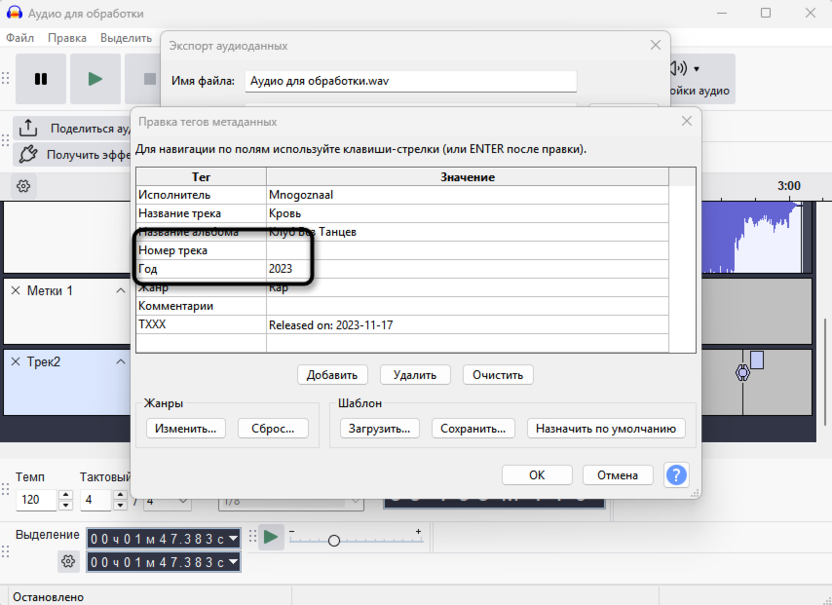Open the Правка menu

tap(67, 38)
